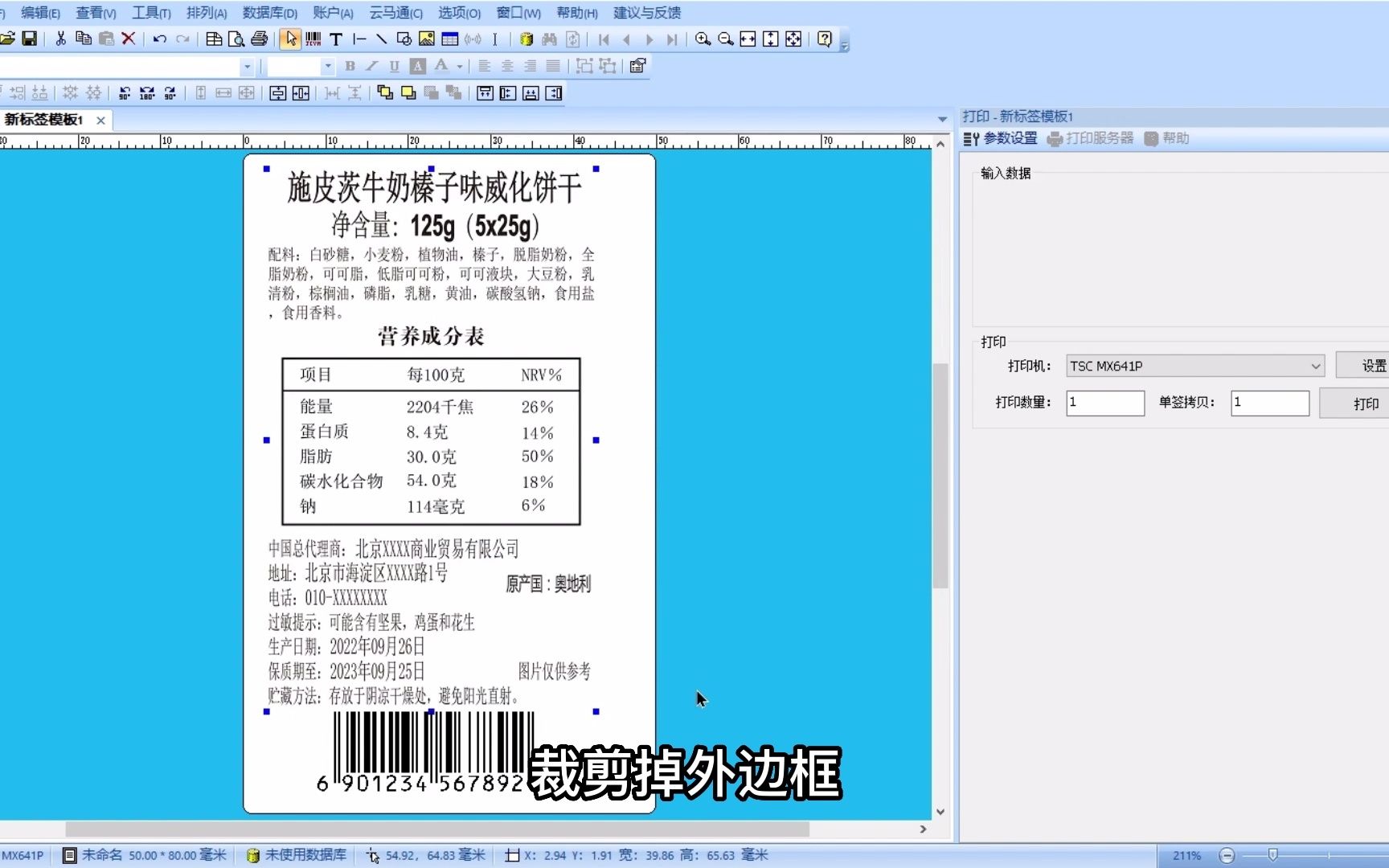Open 参数设置 in print panel

(1001, 138)
